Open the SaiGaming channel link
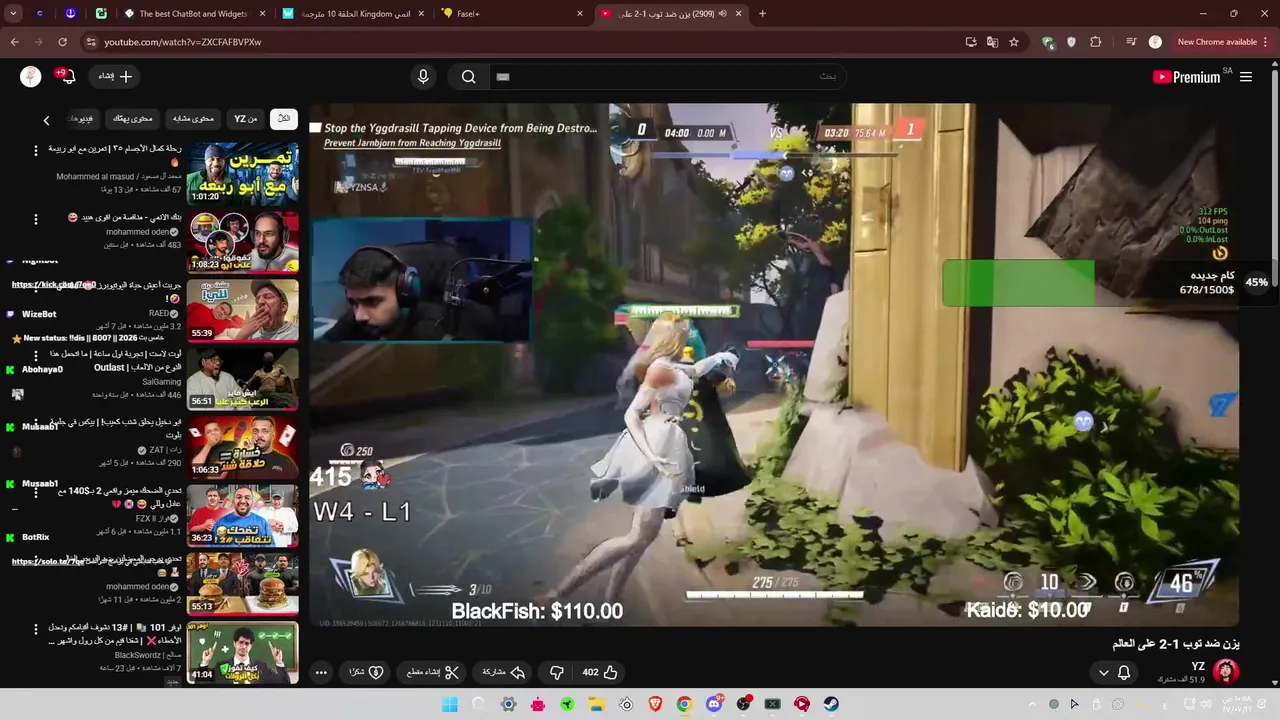1280x720 pixels. pos(162,382)
